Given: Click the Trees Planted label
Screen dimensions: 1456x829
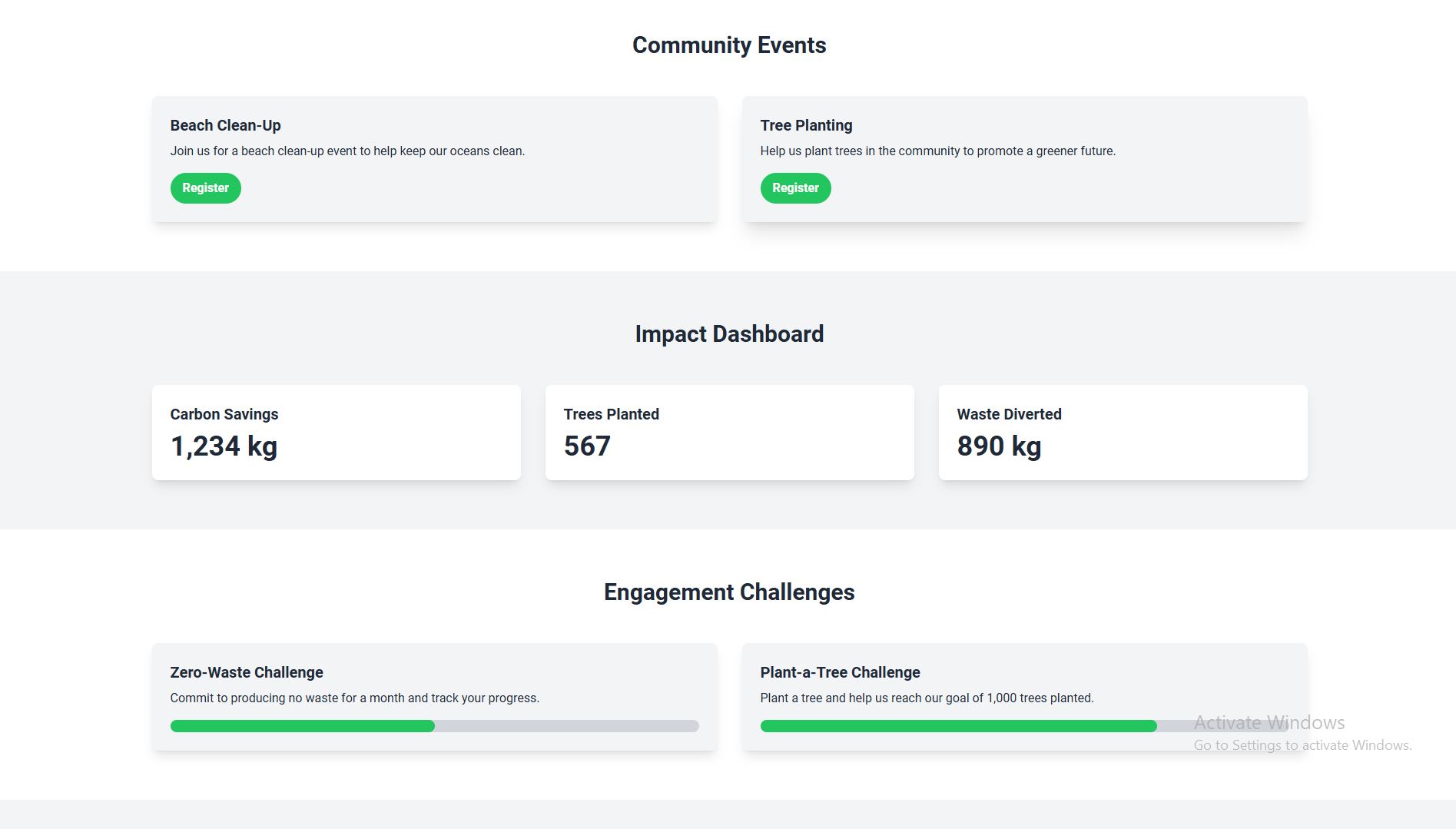Looking at the screenshot, I should pos(611,414).
